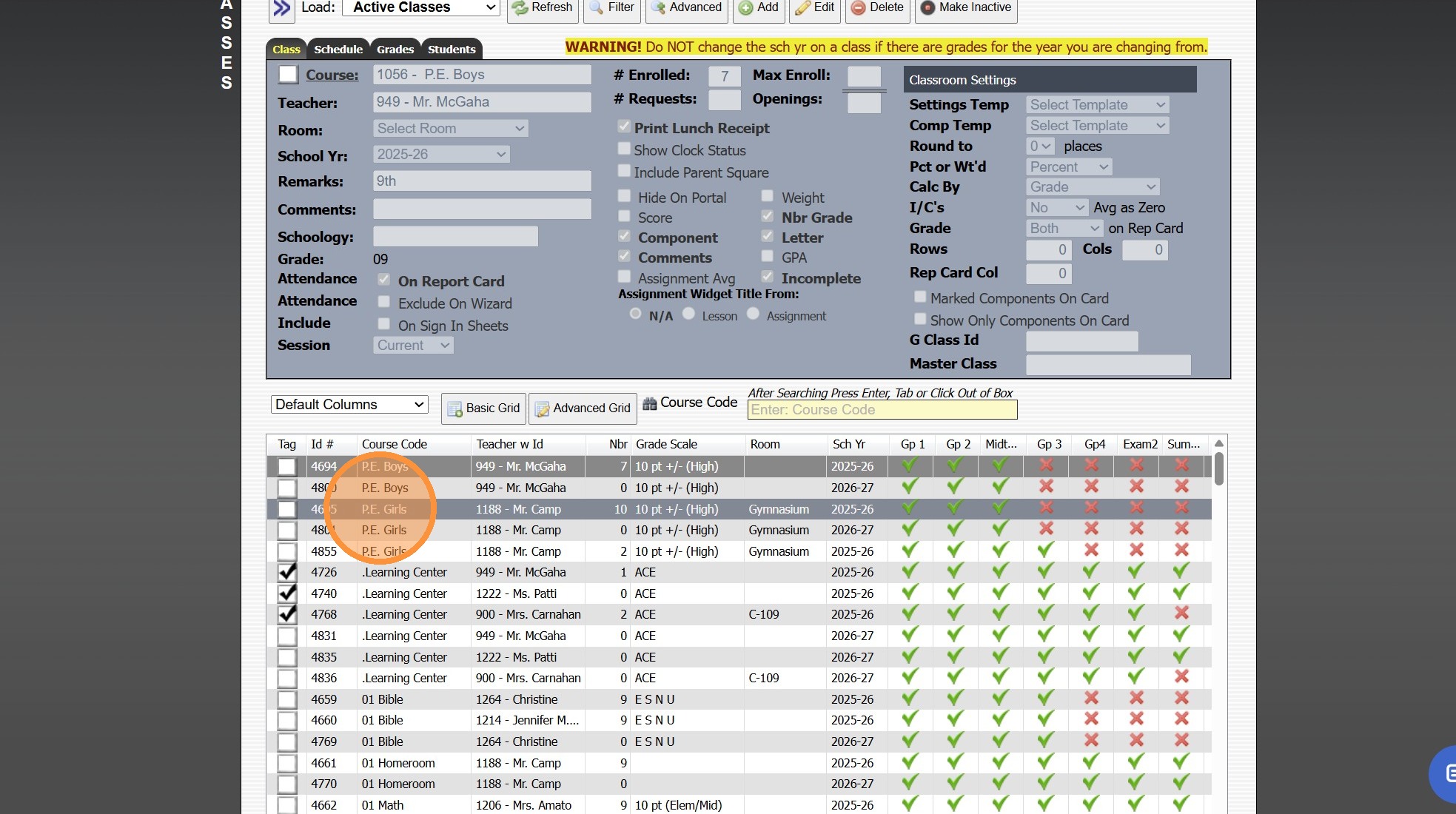Click the Delete class icon

858,7
